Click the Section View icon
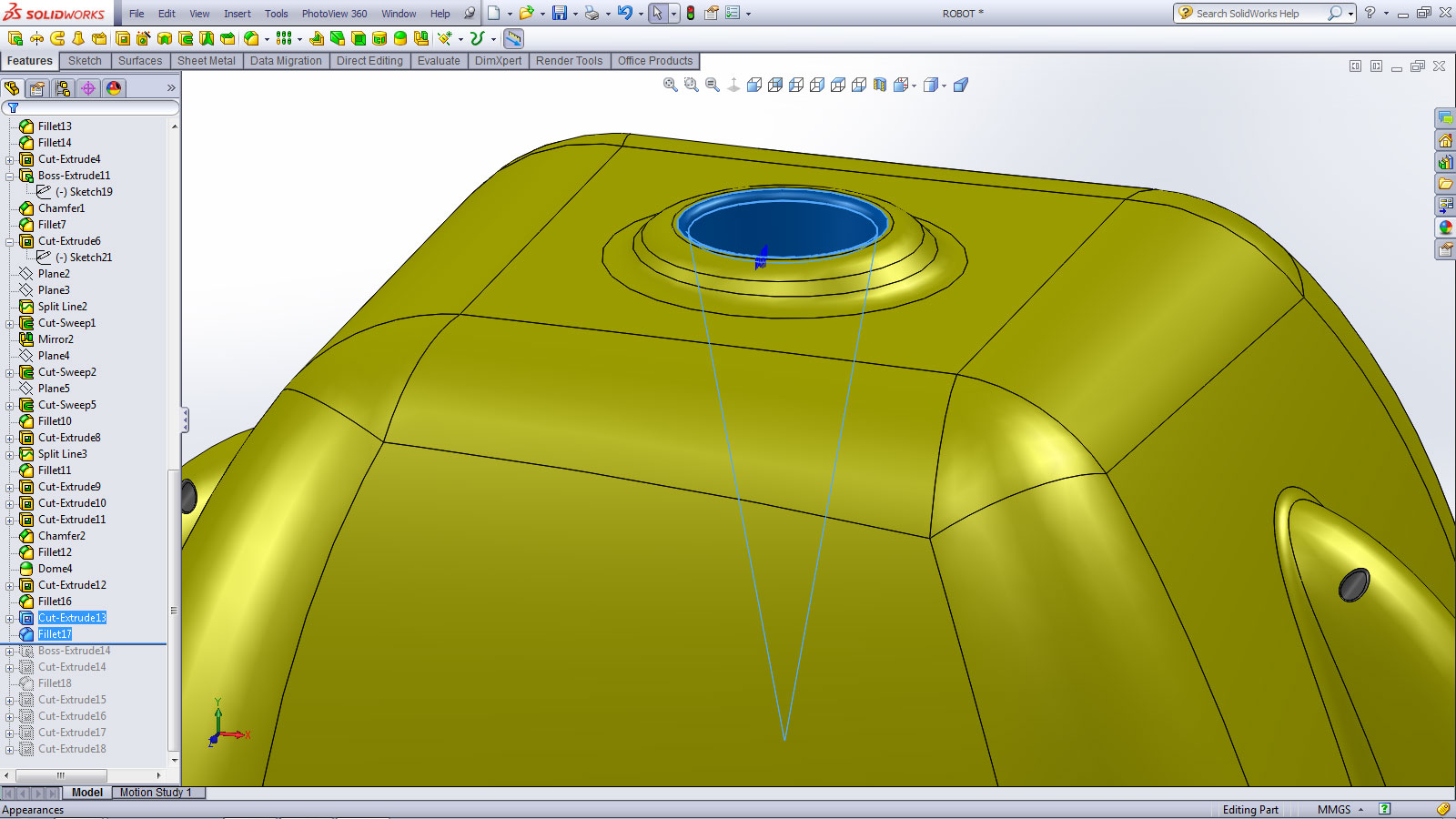The width and height of the screenshot is (1456, 819). [x=879, y=85]
